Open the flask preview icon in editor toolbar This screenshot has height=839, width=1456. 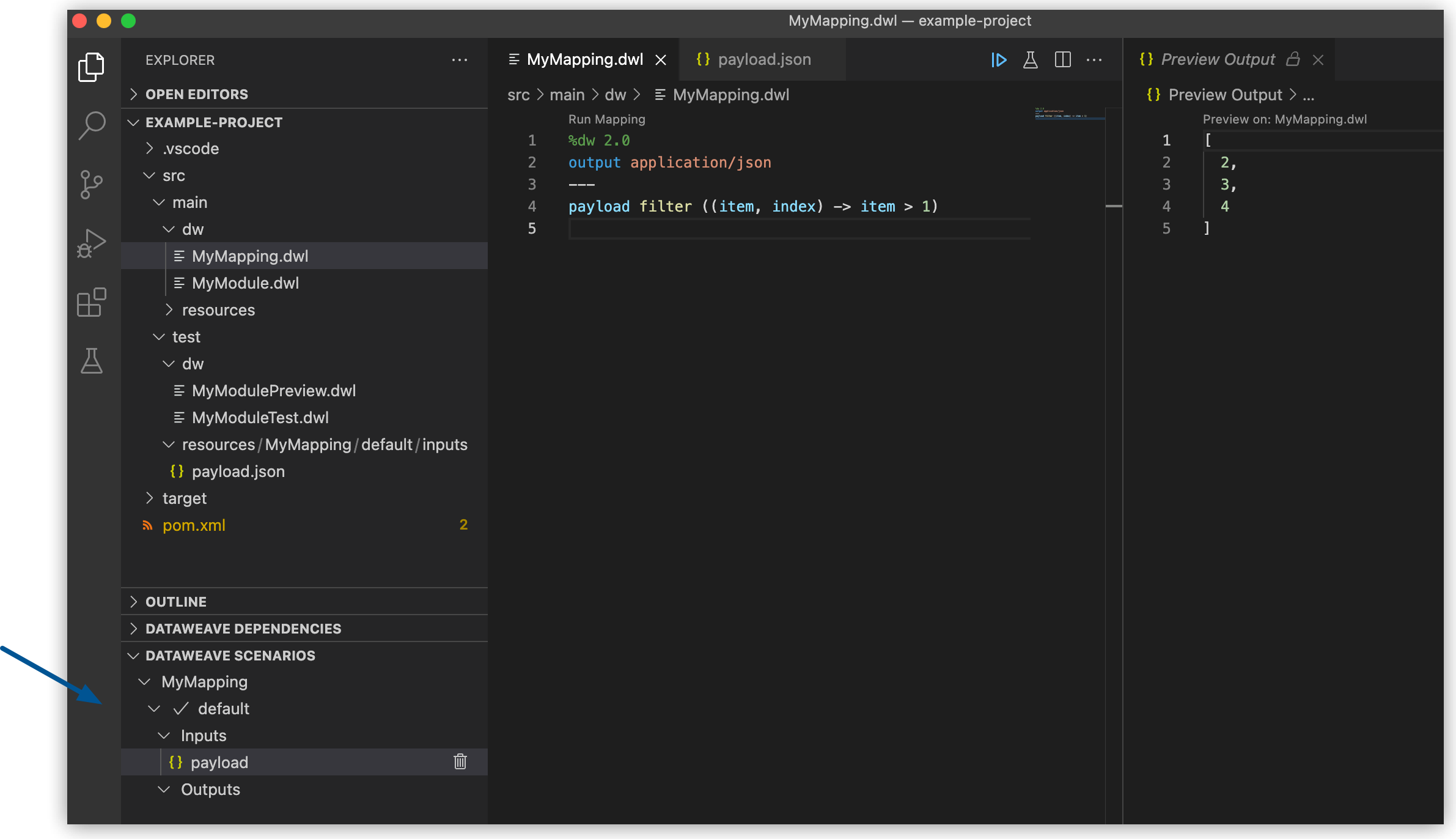pyautogui.click(x=1031, y=59)
